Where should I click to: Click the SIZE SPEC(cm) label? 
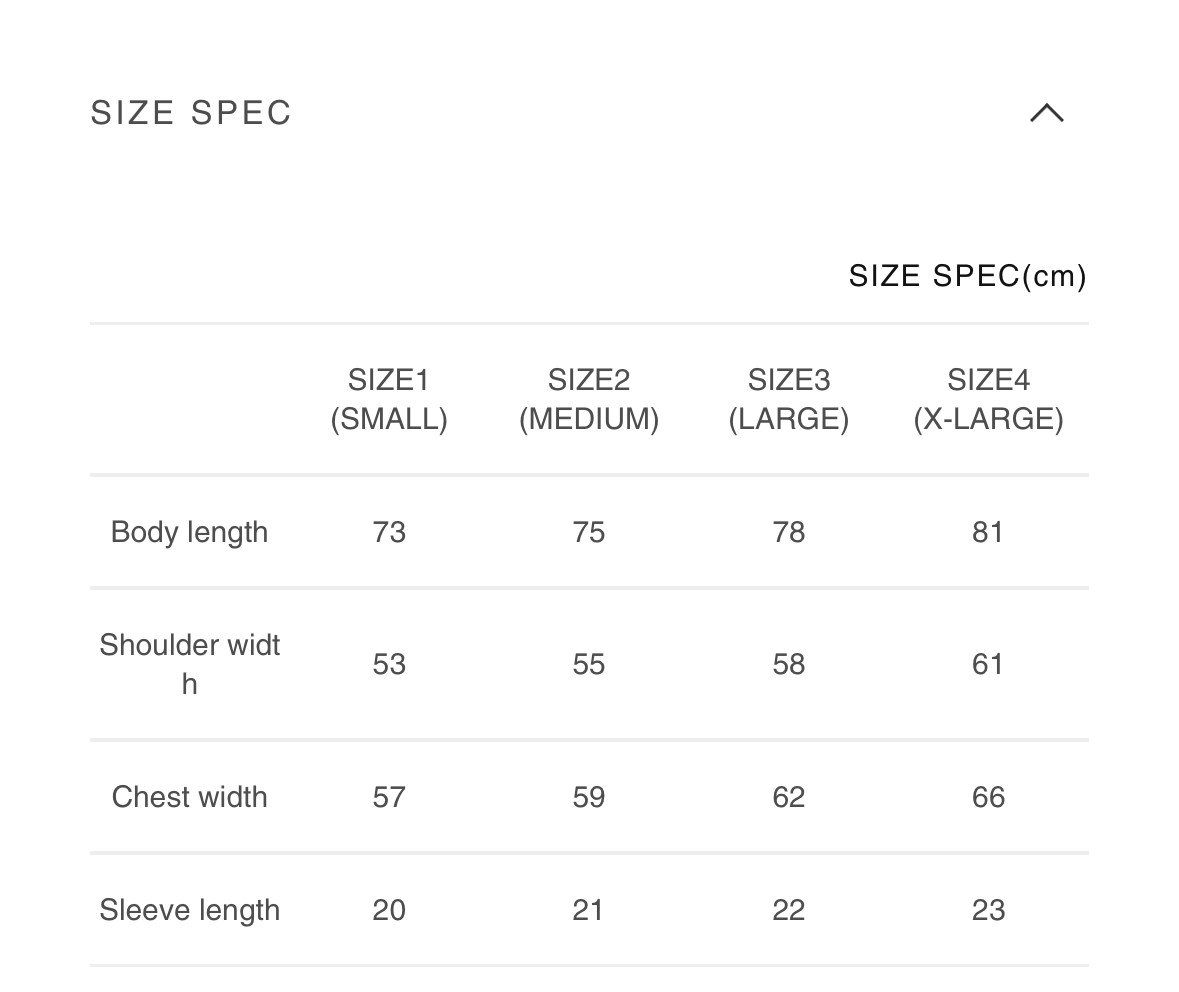pyautogui.click(x=967, y=276)
